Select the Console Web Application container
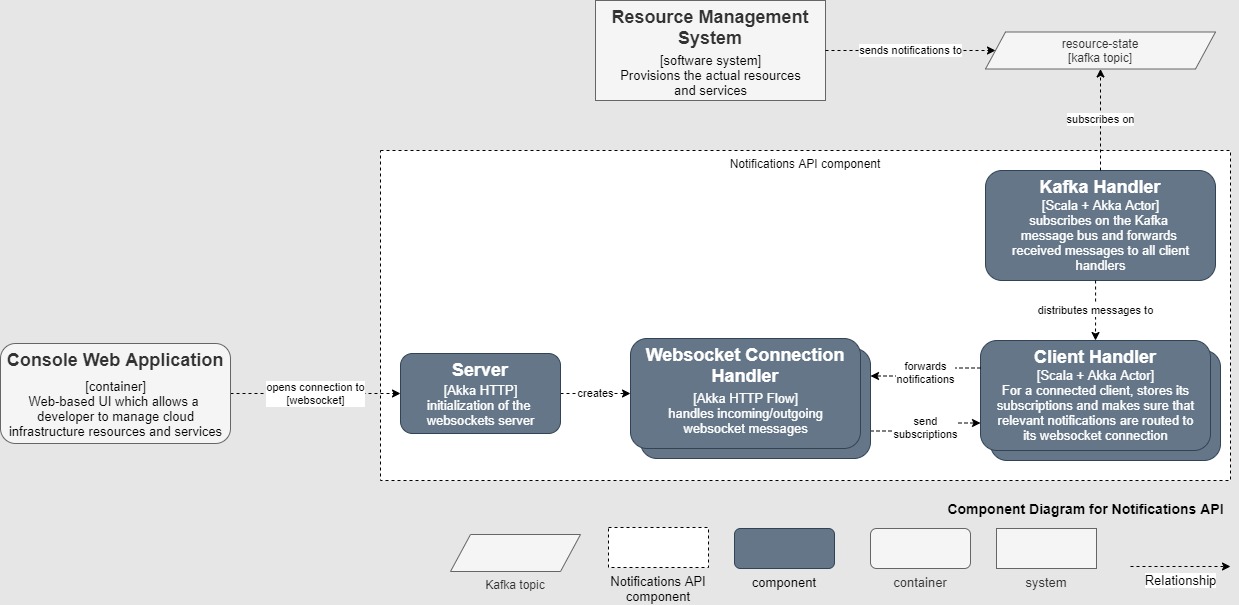This screenshot has height=605, width=1239. tap(115, 393)
